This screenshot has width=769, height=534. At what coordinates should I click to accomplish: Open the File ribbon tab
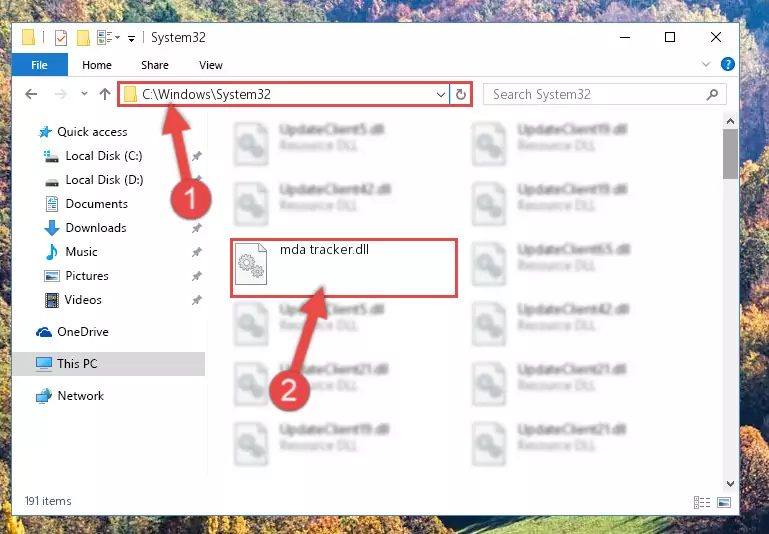click(40, 65)
